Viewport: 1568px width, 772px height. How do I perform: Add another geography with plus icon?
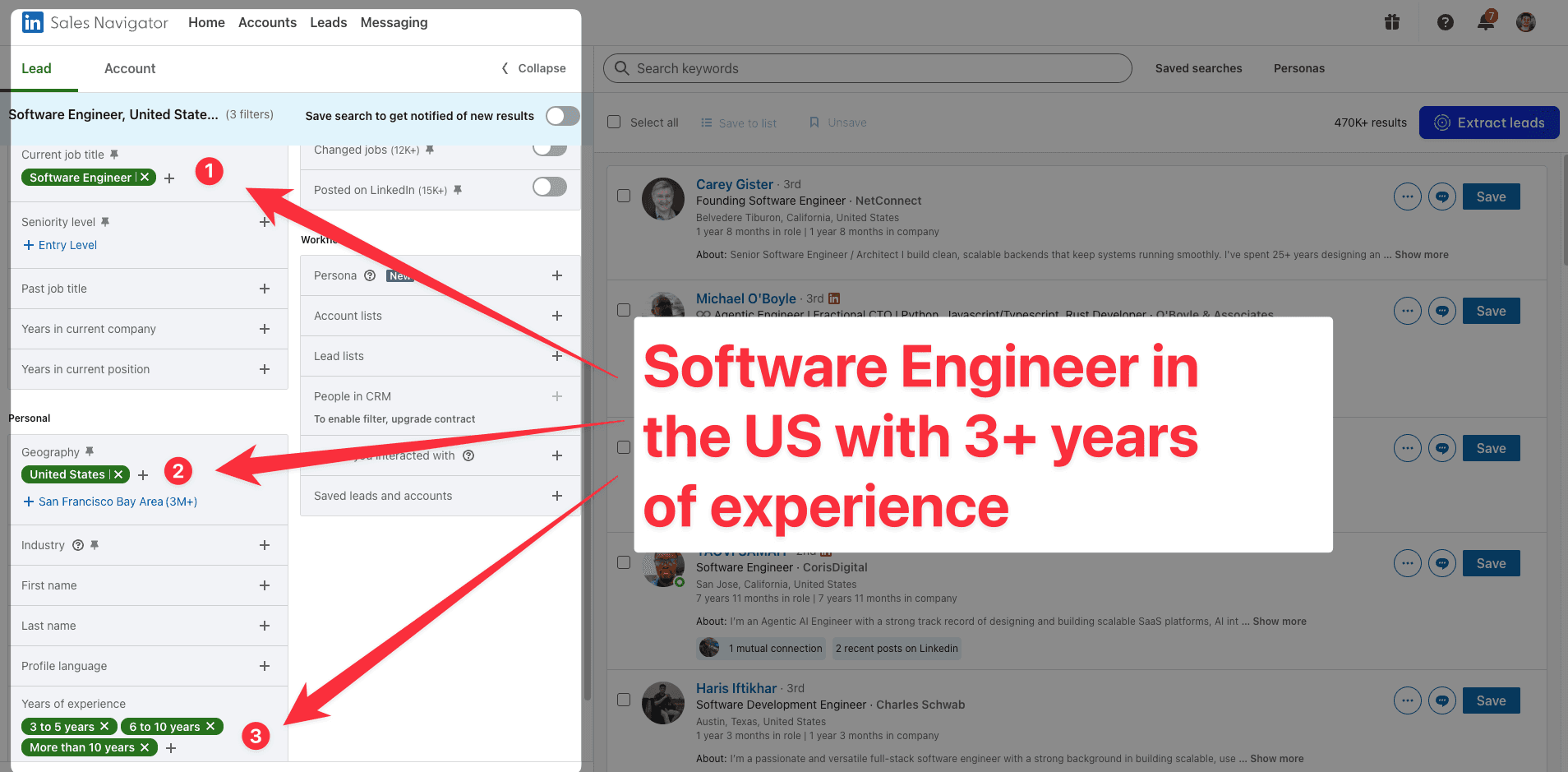143,475
